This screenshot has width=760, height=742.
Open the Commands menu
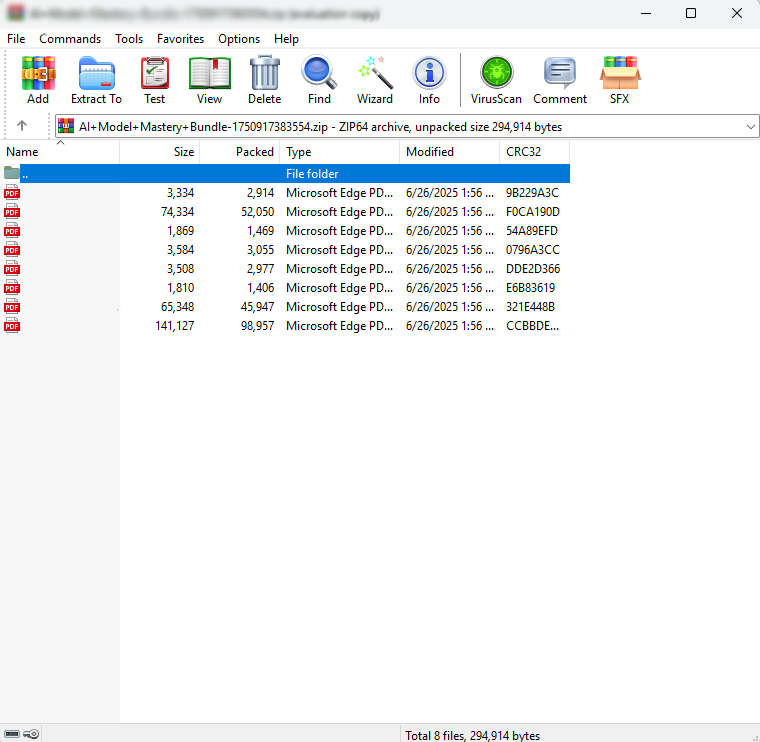(x=70, y=39)
